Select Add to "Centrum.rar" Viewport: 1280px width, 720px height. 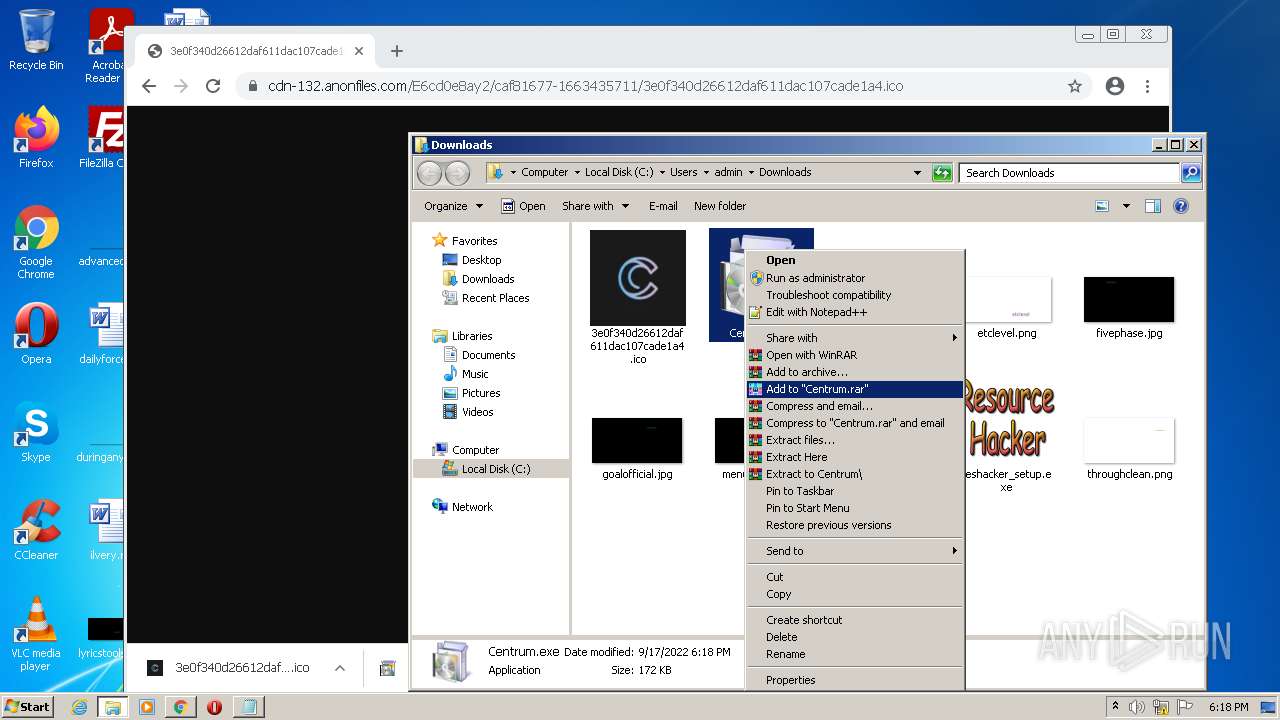855,389
